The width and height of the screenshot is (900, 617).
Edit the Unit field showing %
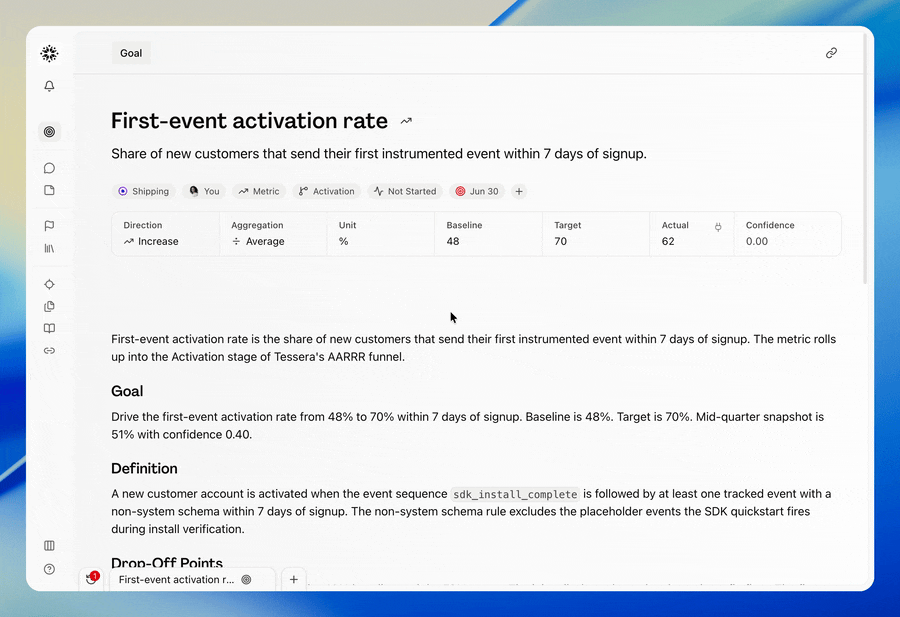[381, 234]
